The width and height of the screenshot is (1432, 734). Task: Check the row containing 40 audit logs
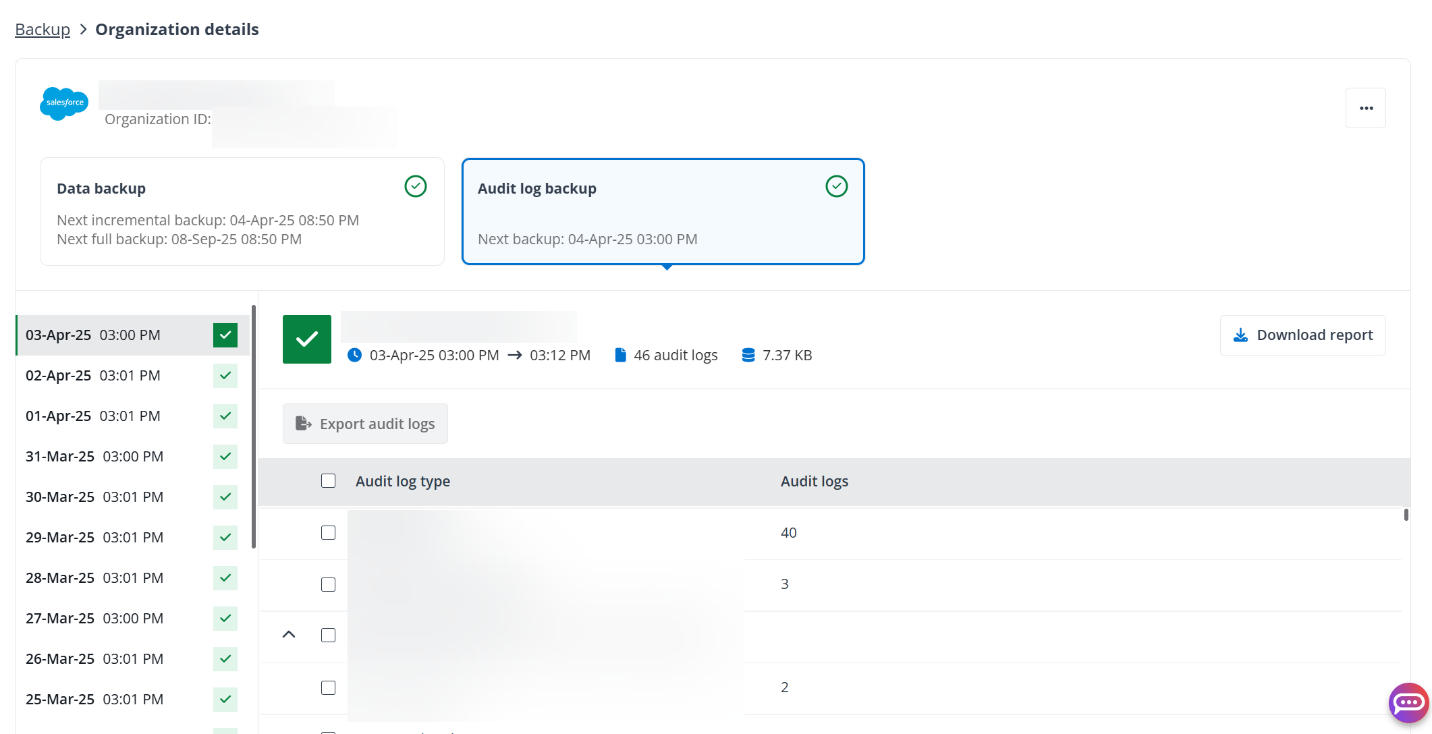(328, 532)
